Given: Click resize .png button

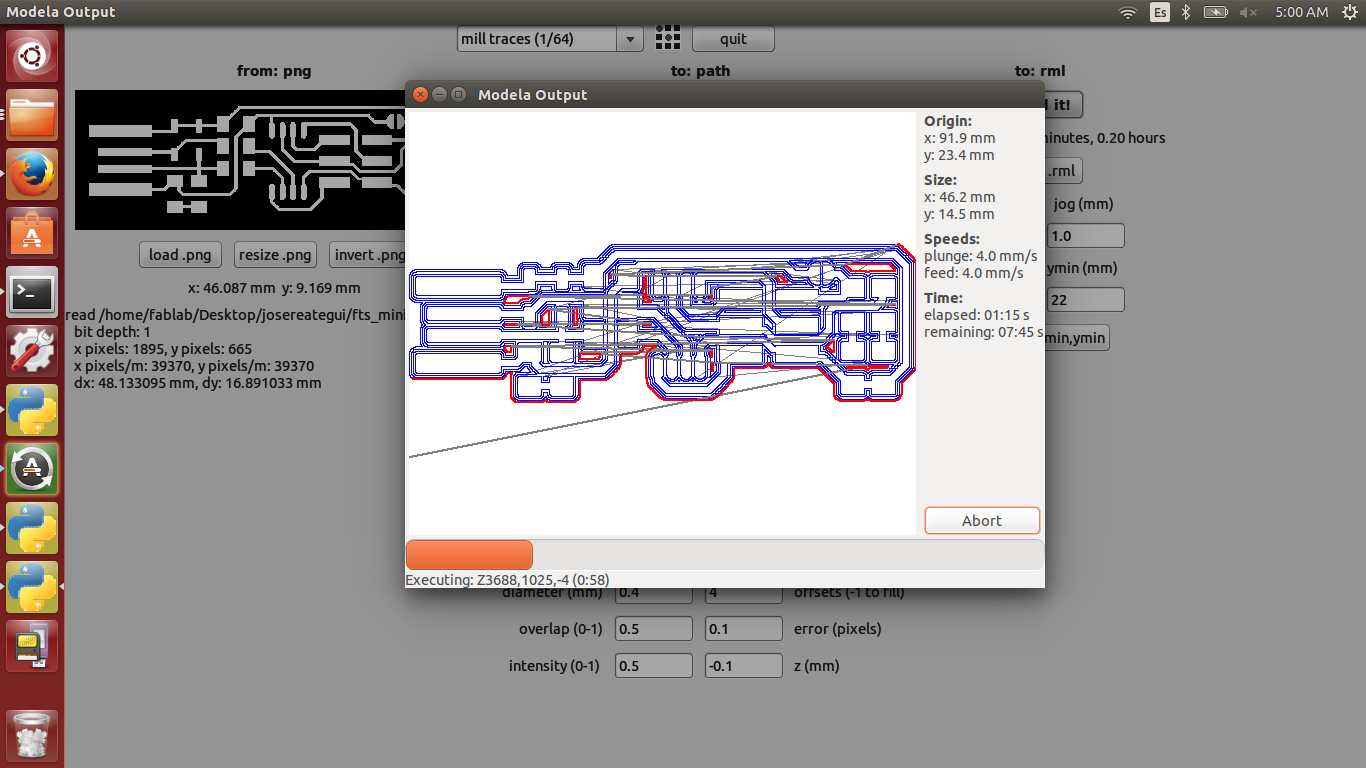Looking at the screenshot, I should pos(275,255).
